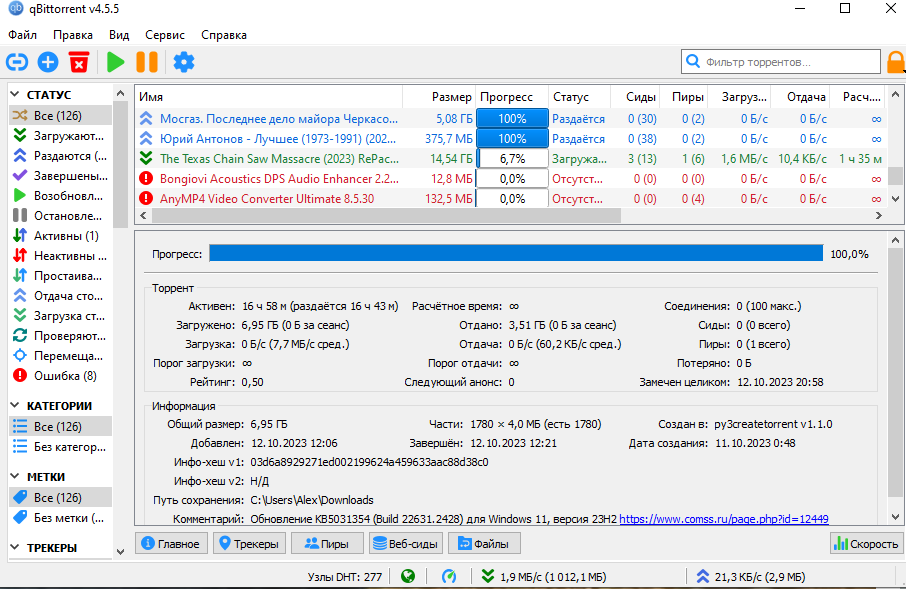906x589 pixels.
Task: Switch to the Веб-сиды tab
Action: tap(405, 543)
